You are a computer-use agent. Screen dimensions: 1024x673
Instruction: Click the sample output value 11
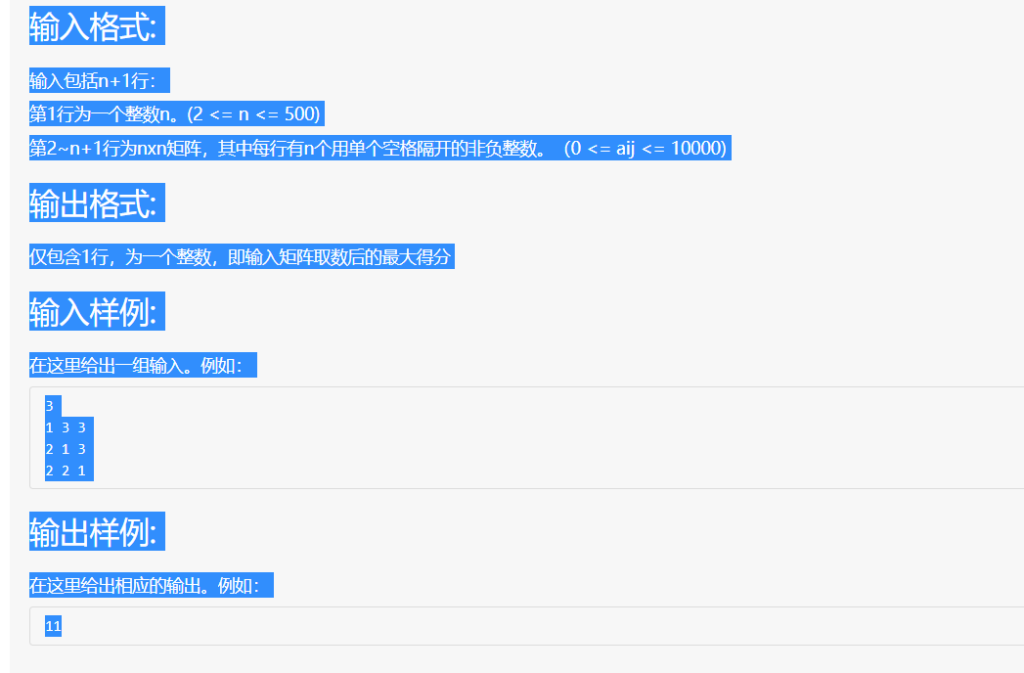tap(54, 627)
